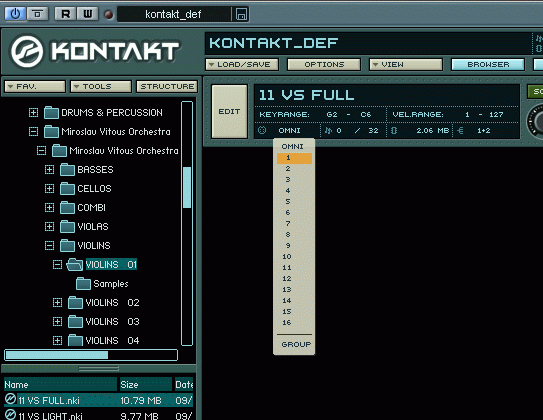543x420 pixels.
Task: Click the MIDI connector icon beside OMNI
Action: coord(262,131)
